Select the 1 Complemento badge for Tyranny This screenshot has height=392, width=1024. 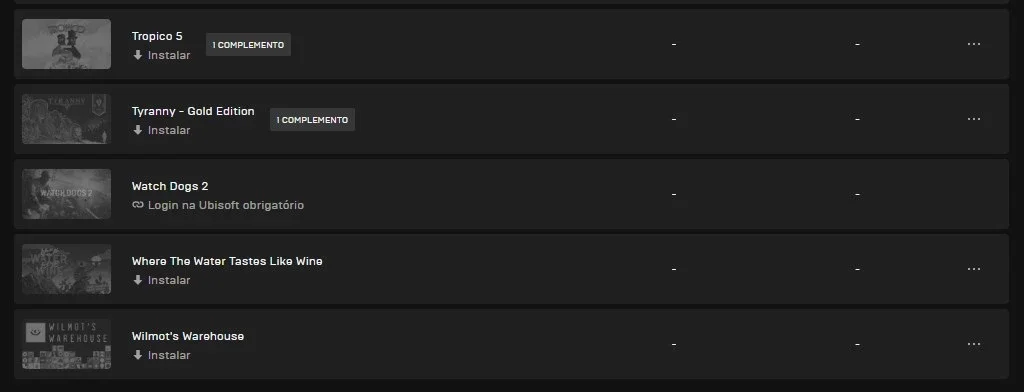312,120
